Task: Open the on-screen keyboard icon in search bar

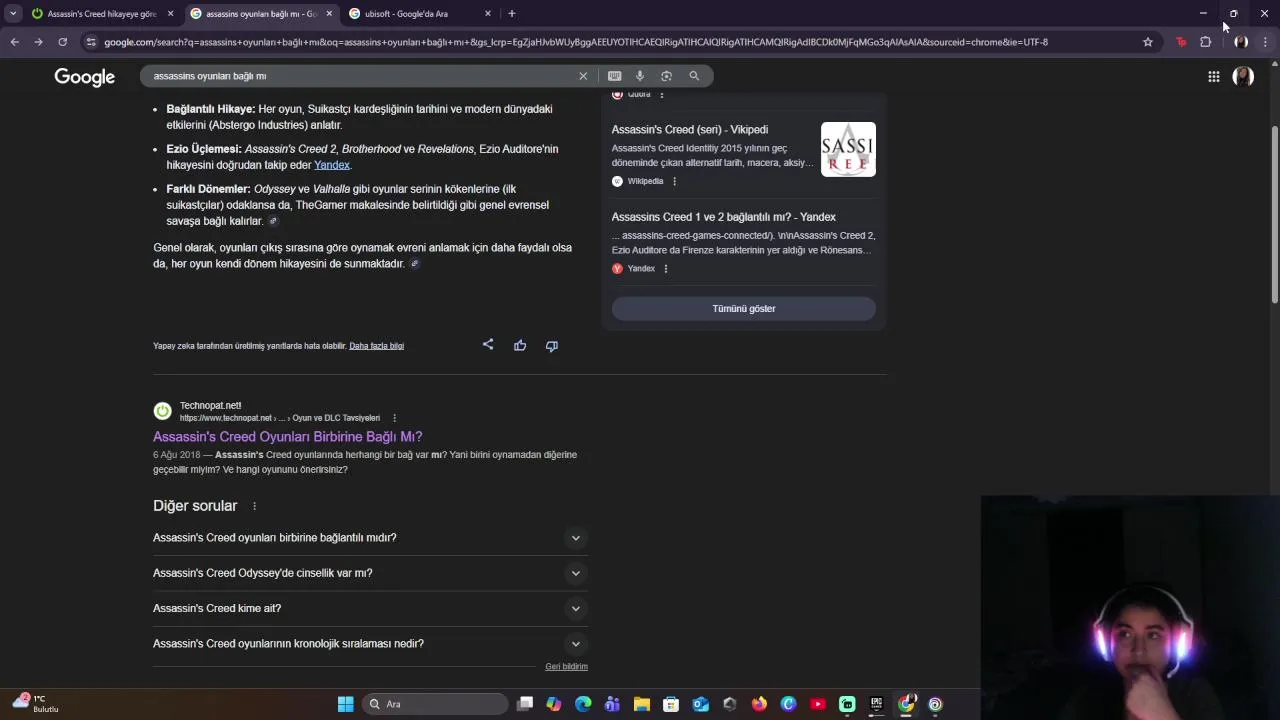Action: tap(614, 76)
